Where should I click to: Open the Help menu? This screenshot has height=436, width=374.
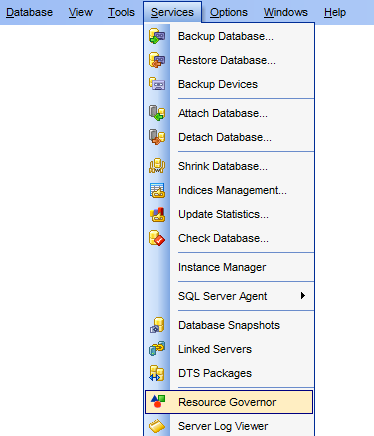(335, 12)
